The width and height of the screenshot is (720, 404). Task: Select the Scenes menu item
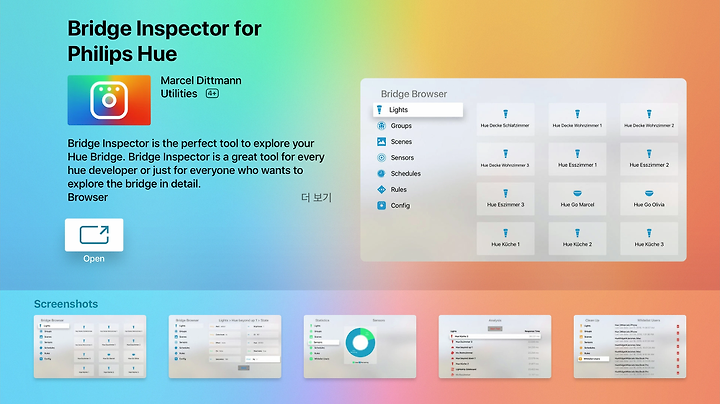pos(401,142)
